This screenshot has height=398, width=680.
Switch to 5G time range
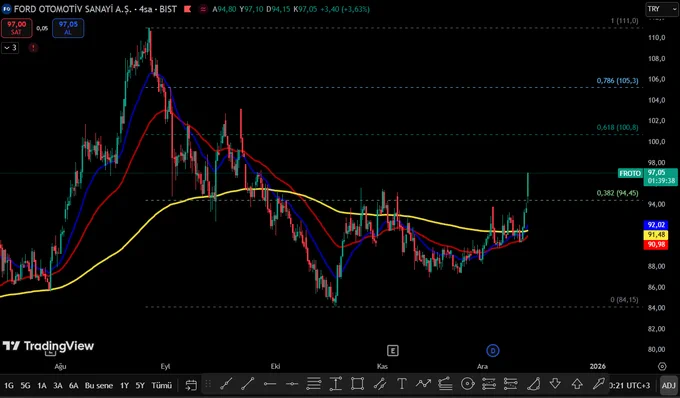(x=25, y=385)
